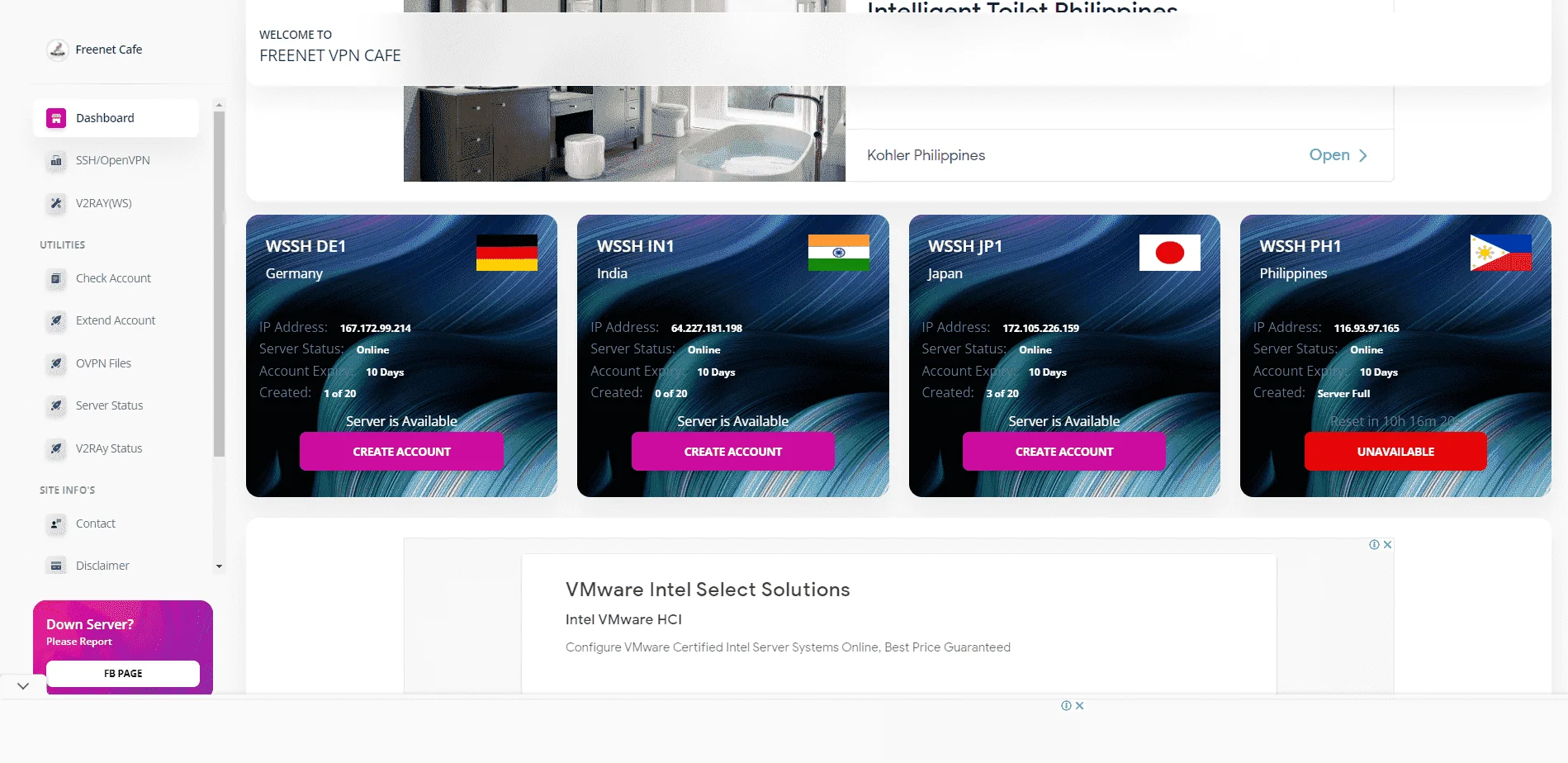Click the 3 of 20 created count

click(1002, 394)
